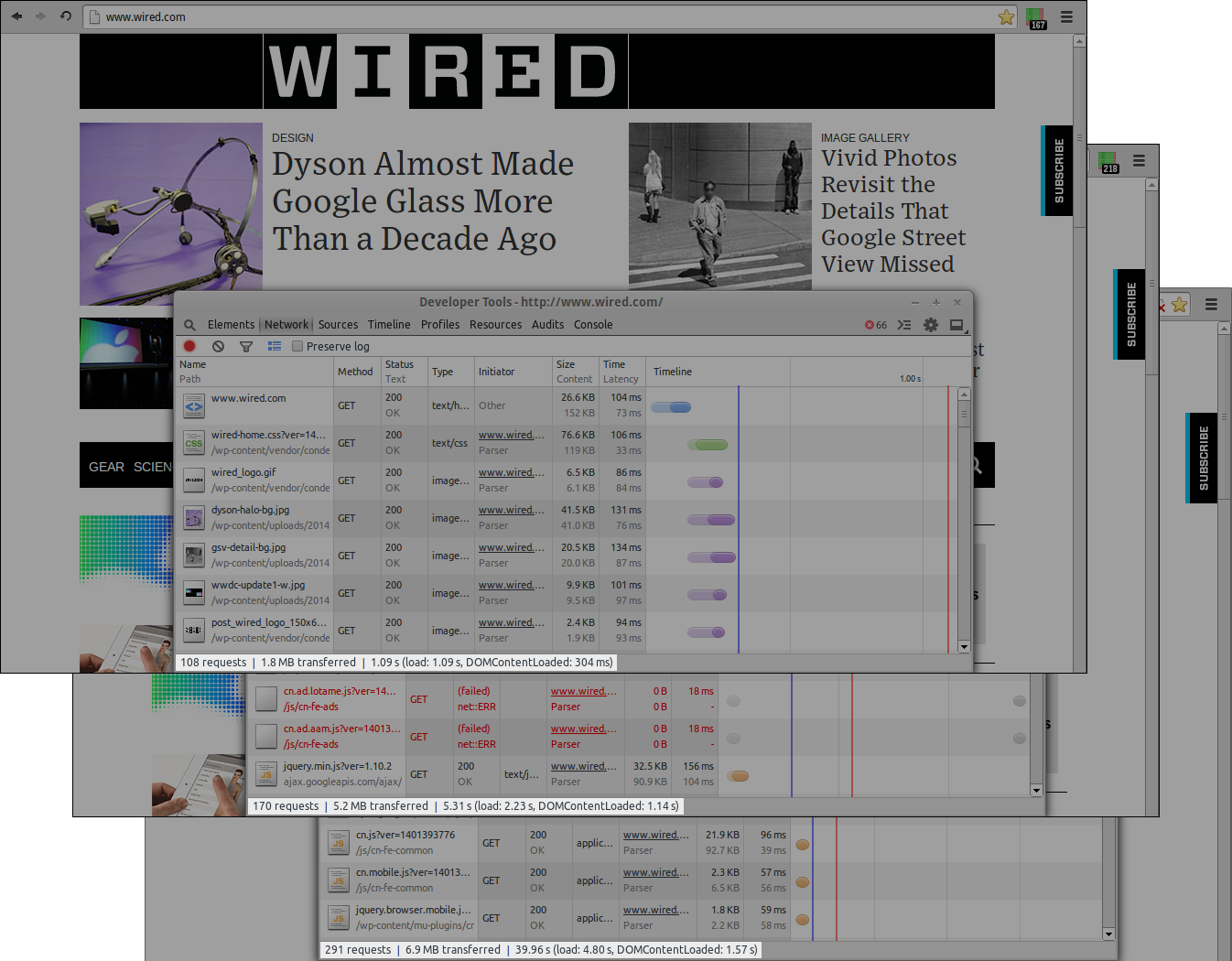Click SUBSCRIBE button in the rearmost window
This screenshot has height=961, width=1232.
tap(1202, 458)
